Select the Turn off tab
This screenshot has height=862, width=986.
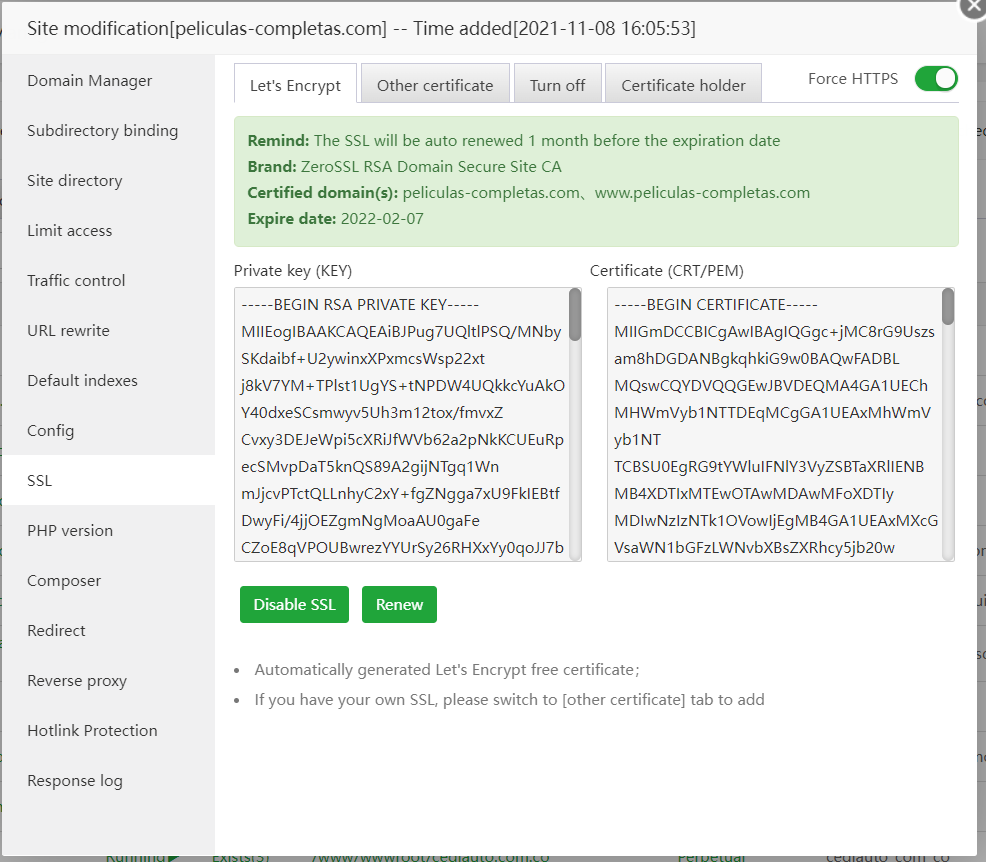tap(557, 85)
